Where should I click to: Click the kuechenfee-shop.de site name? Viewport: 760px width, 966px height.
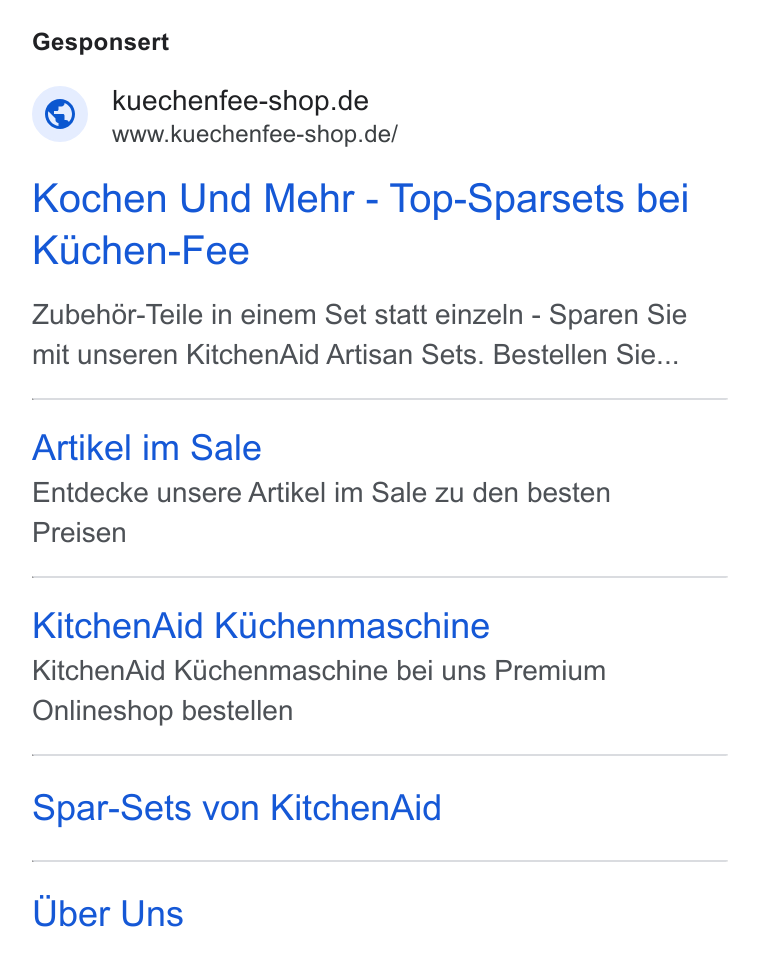[x=240, y=100]
